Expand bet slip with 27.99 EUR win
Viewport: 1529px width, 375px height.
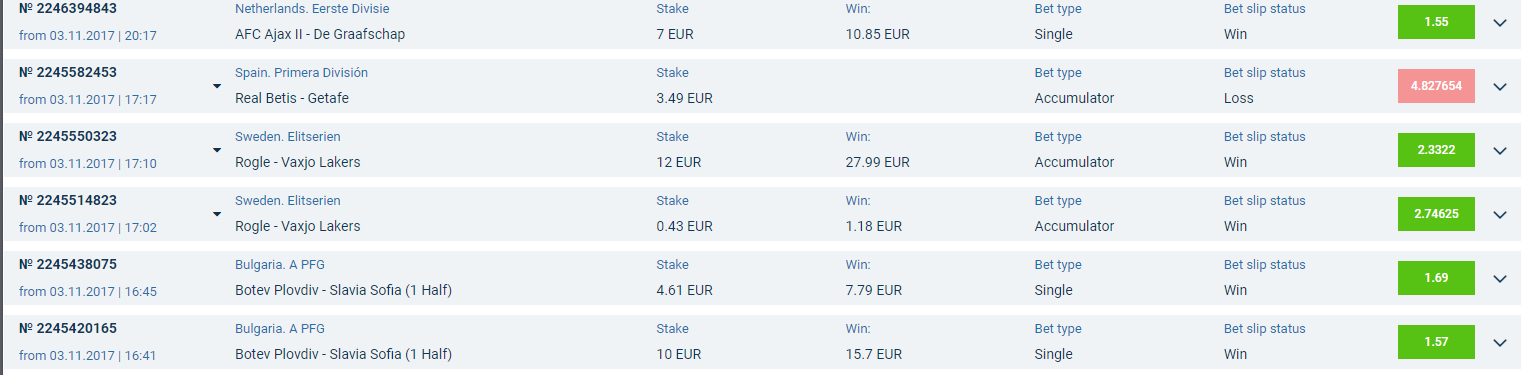coord(1499,151)
